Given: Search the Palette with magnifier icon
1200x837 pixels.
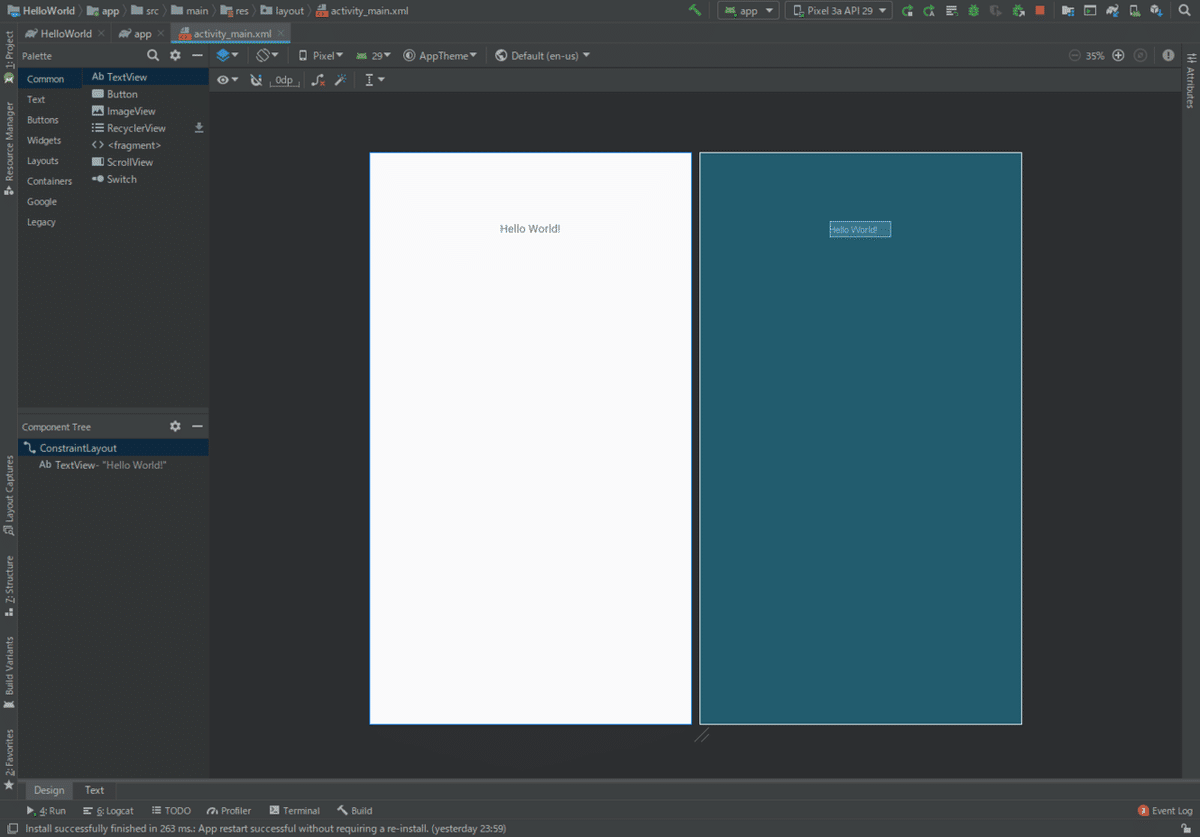Looking at the screenshot, I should click(x=153, y=56).
